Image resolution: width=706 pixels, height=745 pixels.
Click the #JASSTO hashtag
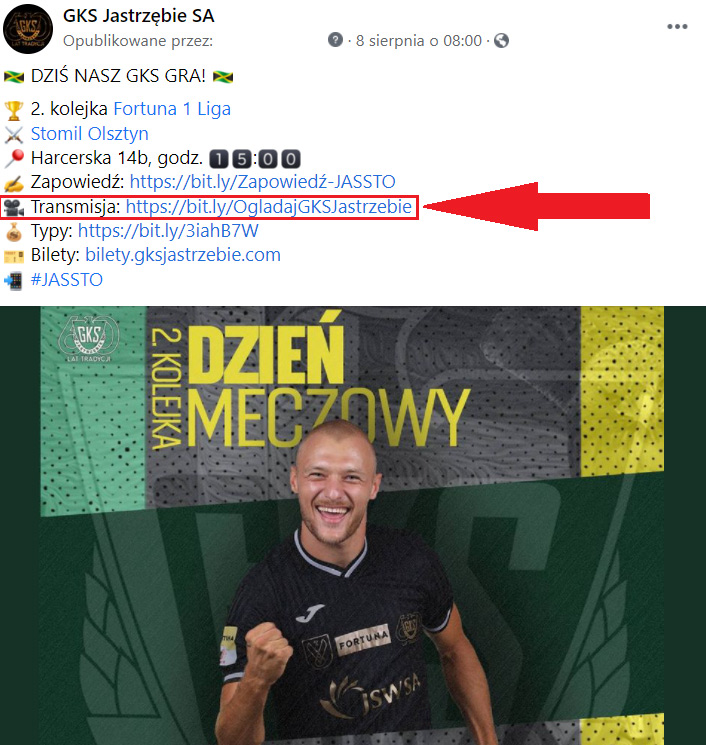tap(67, 280)
